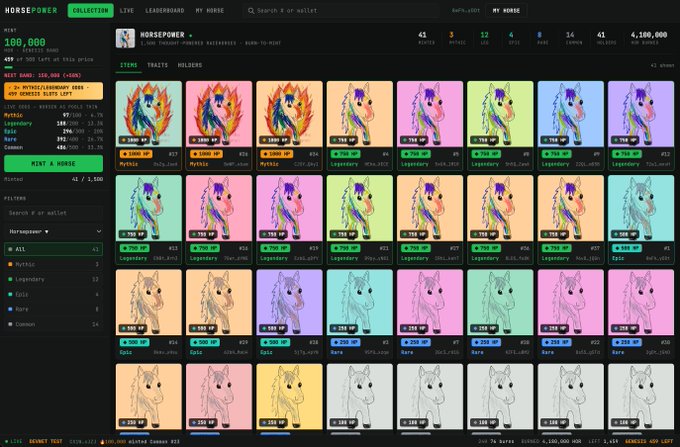Click the orange Genesis slots left banner

pyautogui.click(x=53, y=91)
